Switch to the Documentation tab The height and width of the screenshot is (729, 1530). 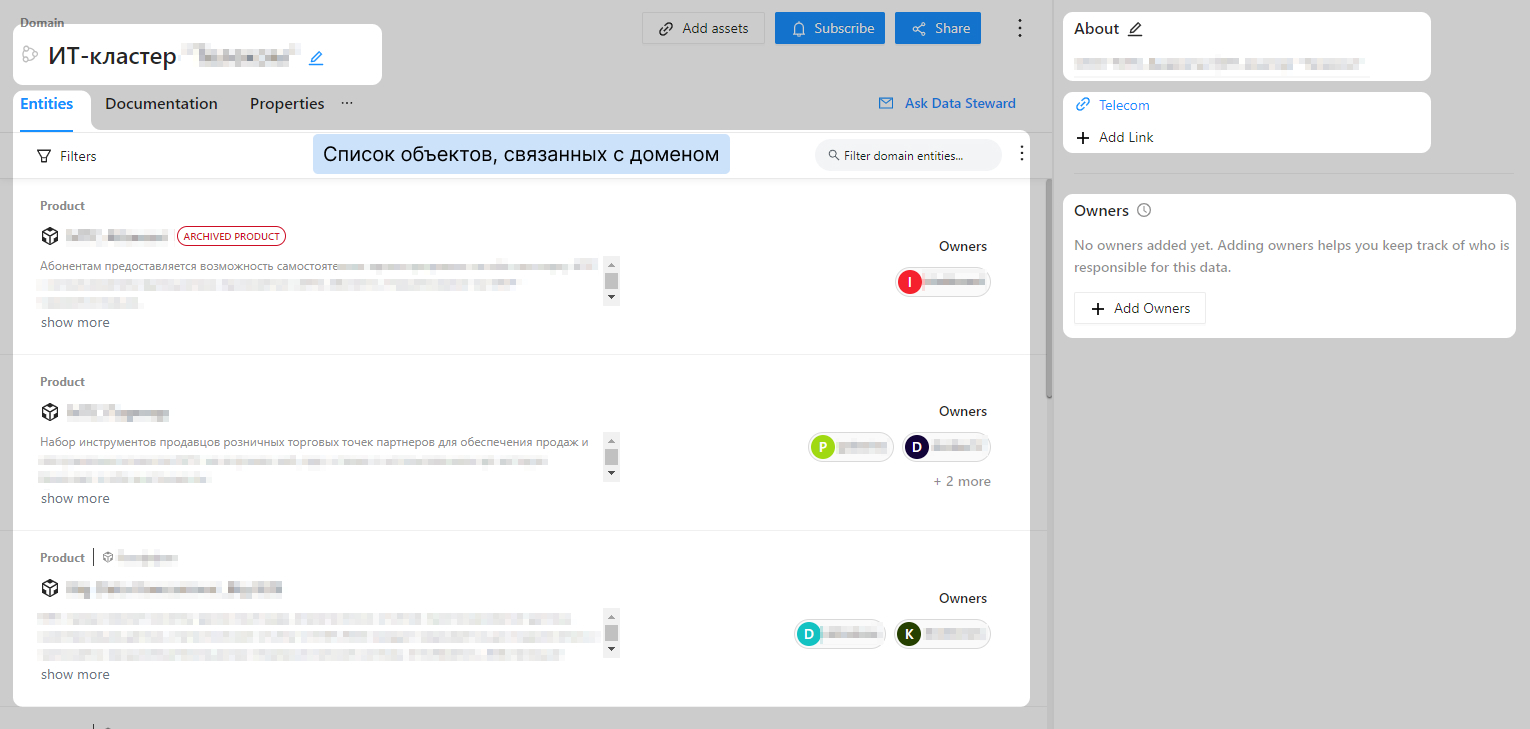click(x=161, y=104)
